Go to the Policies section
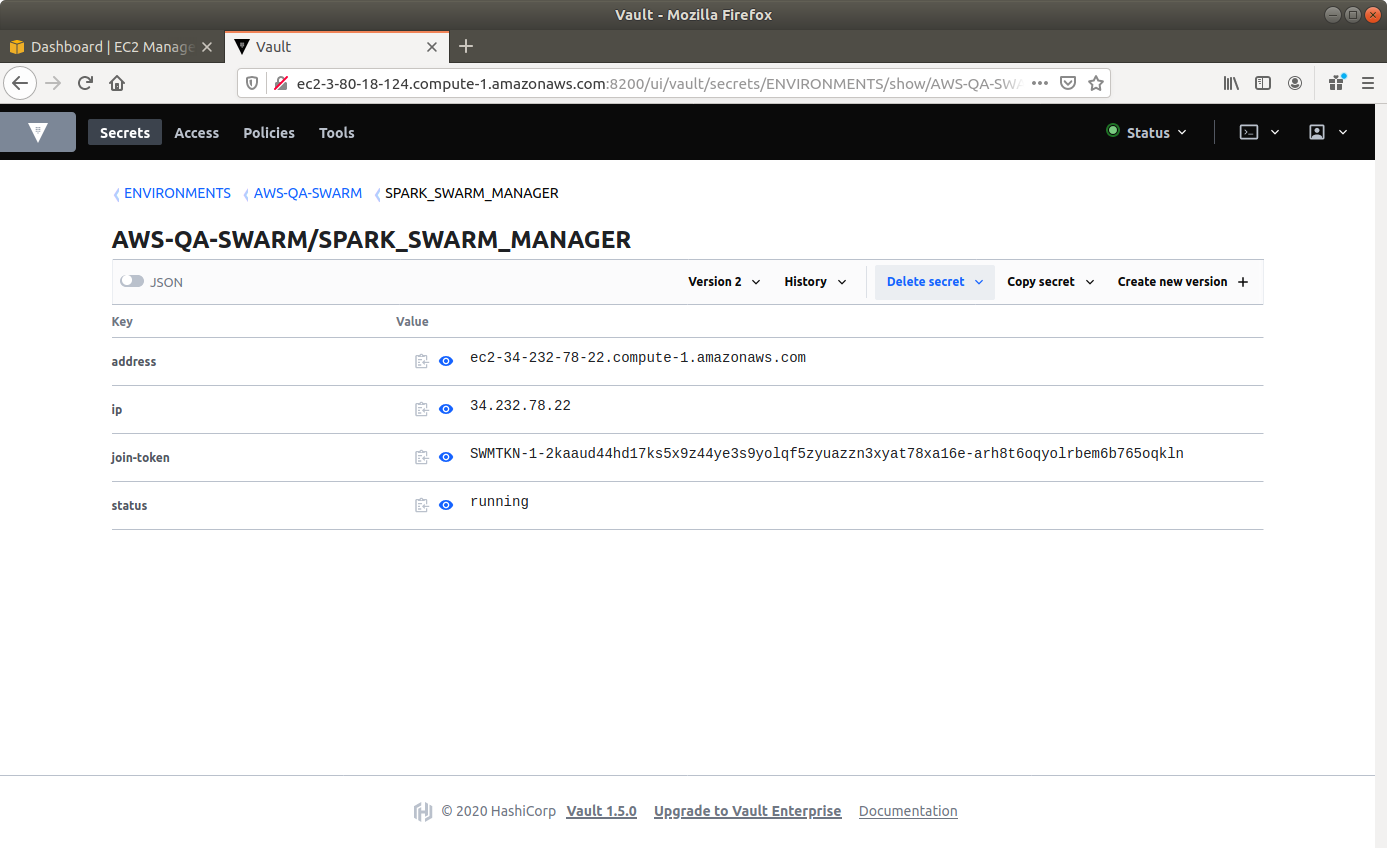Screen dimensions: 1387x848 [269, 132]
